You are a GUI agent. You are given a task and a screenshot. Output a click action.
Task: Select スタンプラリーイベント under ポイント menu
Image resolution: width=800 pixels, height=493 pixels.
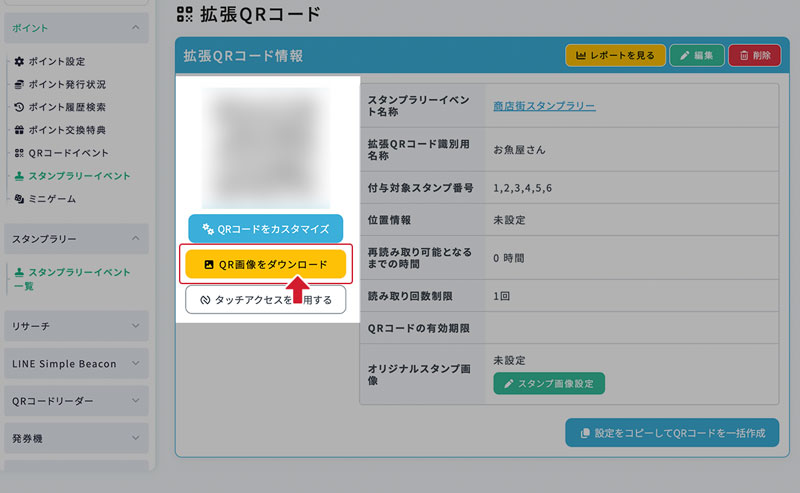pyautogui.click(x=79, y=176)
